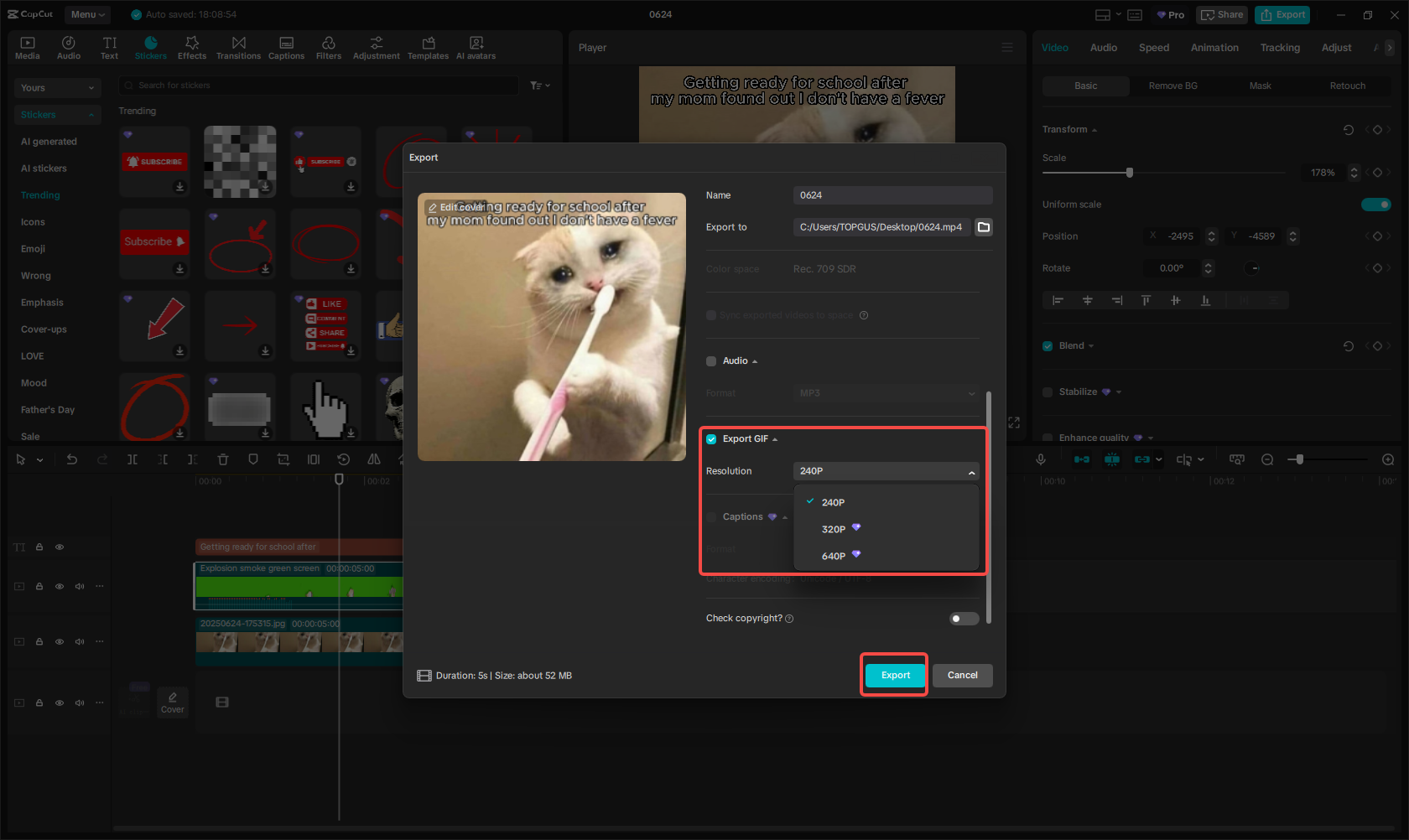Image resolution: width=1409 pixels, height=840 pixels.
Task: Select 640P from the resolution list
Action: [834, 555]
